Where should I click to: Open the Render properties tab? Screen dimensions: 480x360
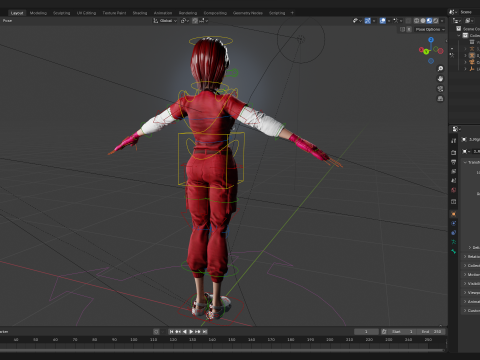[x=453, y=153]
